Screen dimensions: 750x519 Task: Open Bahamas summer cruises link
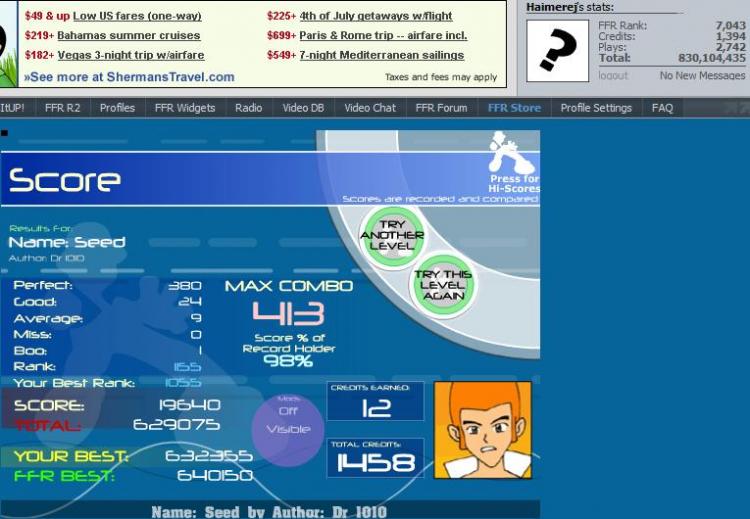129,35
